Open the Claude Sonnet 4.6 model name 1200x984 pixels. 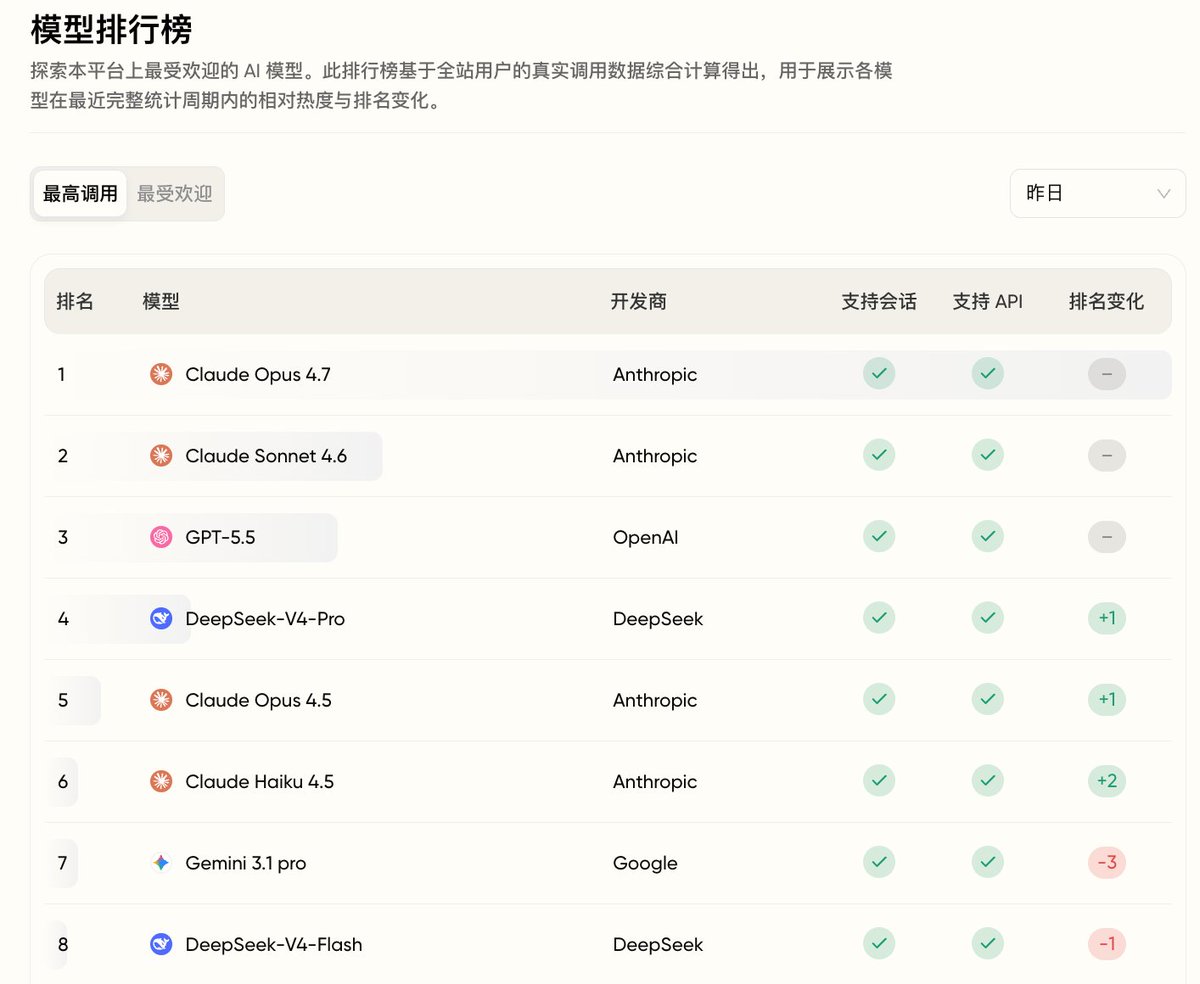click(x=266, y=456)
